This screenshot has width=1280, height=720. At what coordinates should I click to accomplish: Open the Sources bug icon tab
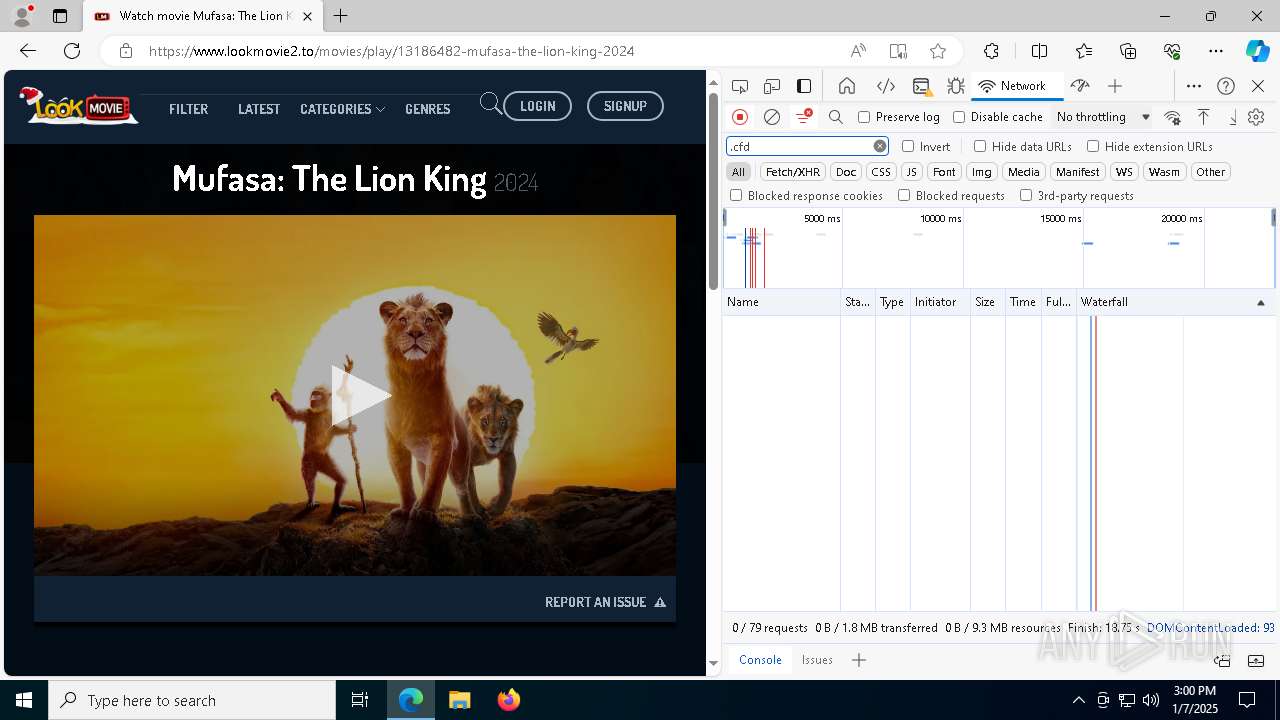click(x=955, y=86)
